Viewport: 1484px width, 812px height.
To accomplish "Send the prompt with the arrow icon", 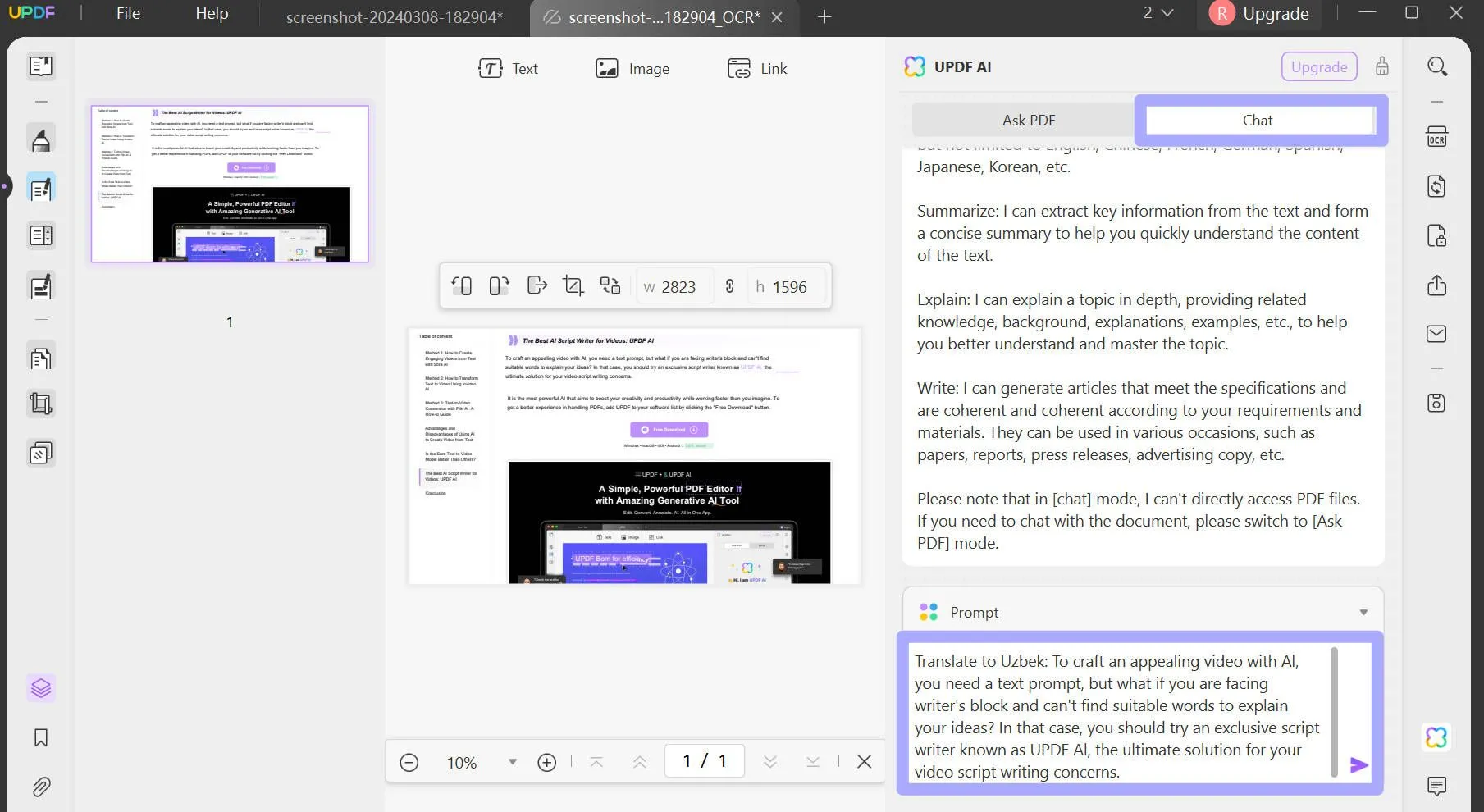I will (1358, 765).
